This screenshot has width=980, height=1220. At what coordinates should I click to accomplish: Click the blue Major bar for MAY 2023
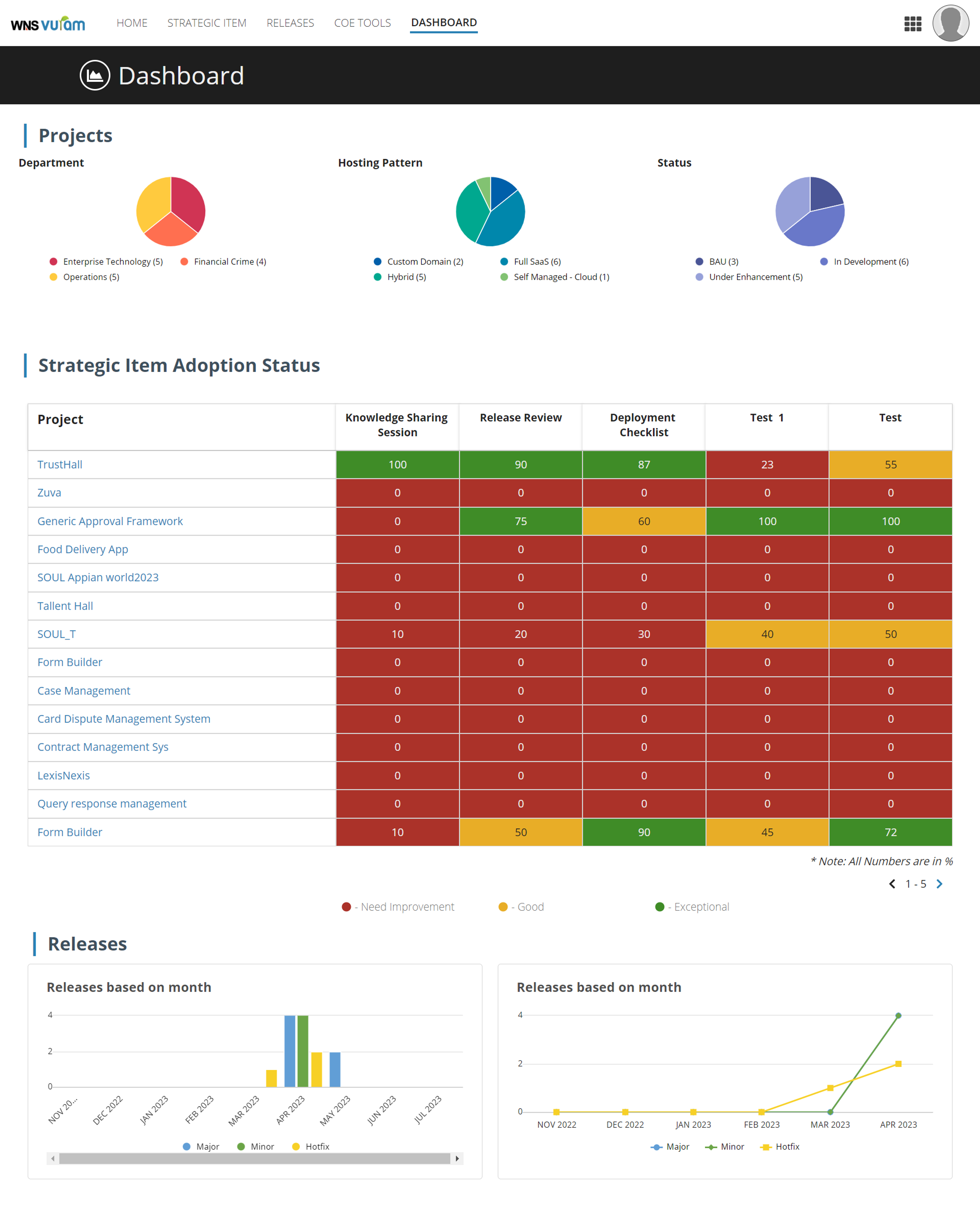335,1070
